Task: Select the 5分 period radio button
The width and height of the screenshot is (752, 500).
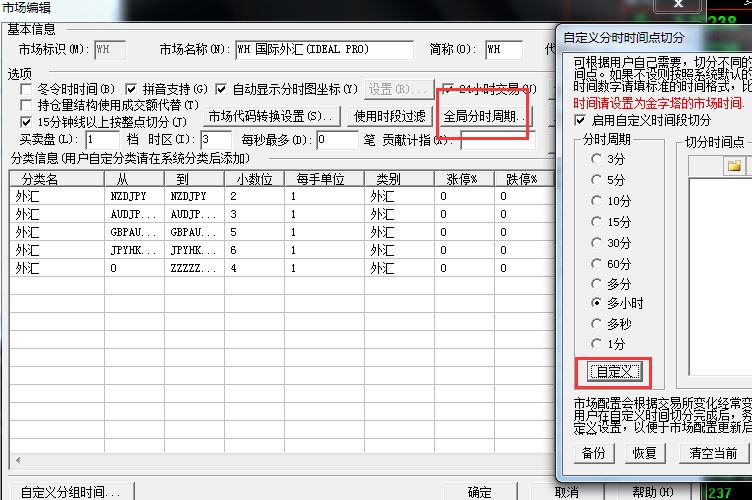Action: click(596, 180)
